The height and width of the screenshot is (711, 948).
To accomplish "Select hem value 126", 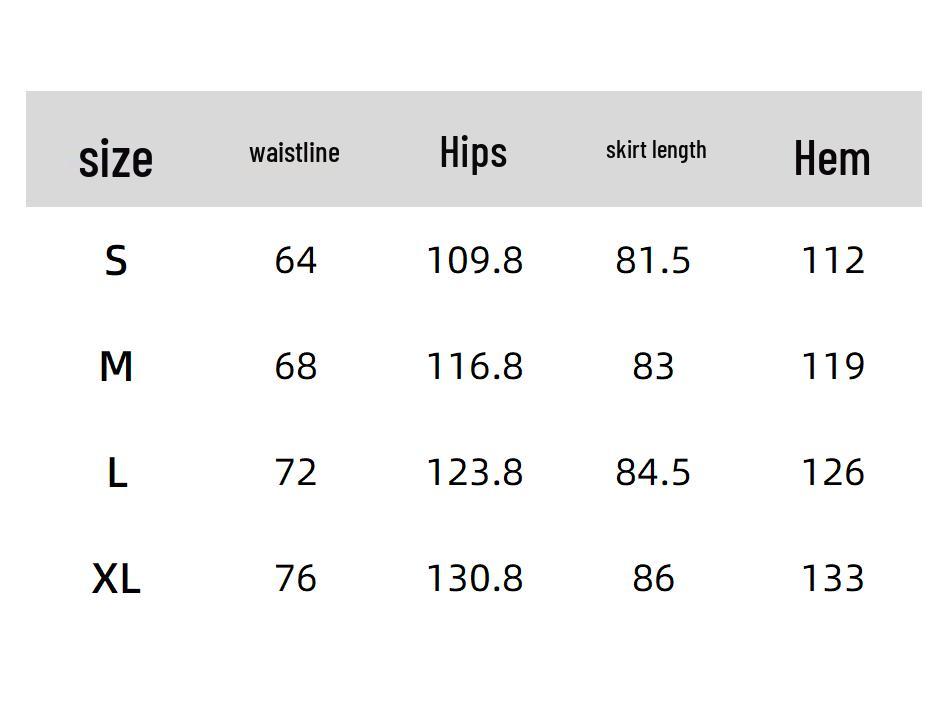I will pos(833,473).
